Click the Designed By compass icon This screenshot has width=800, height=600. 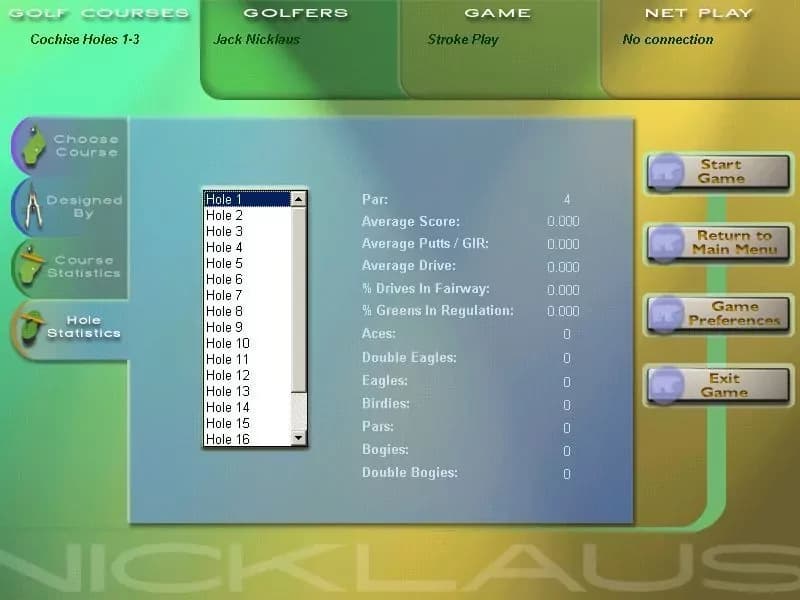(x=33, y=207)
